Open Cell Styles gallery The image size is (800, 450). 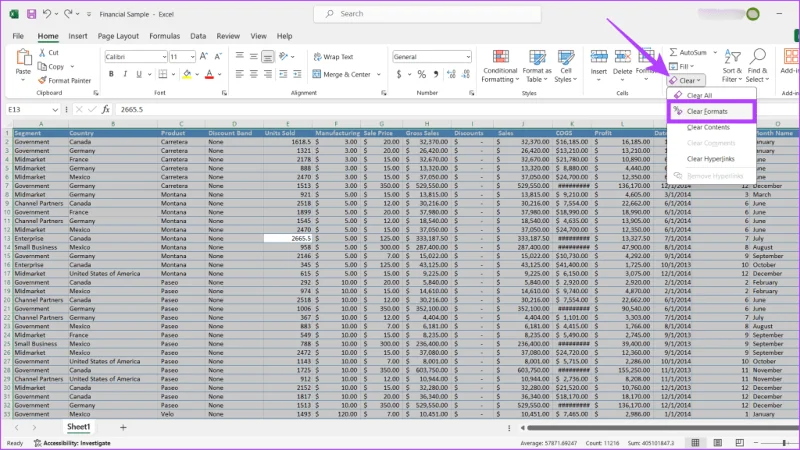566,66
